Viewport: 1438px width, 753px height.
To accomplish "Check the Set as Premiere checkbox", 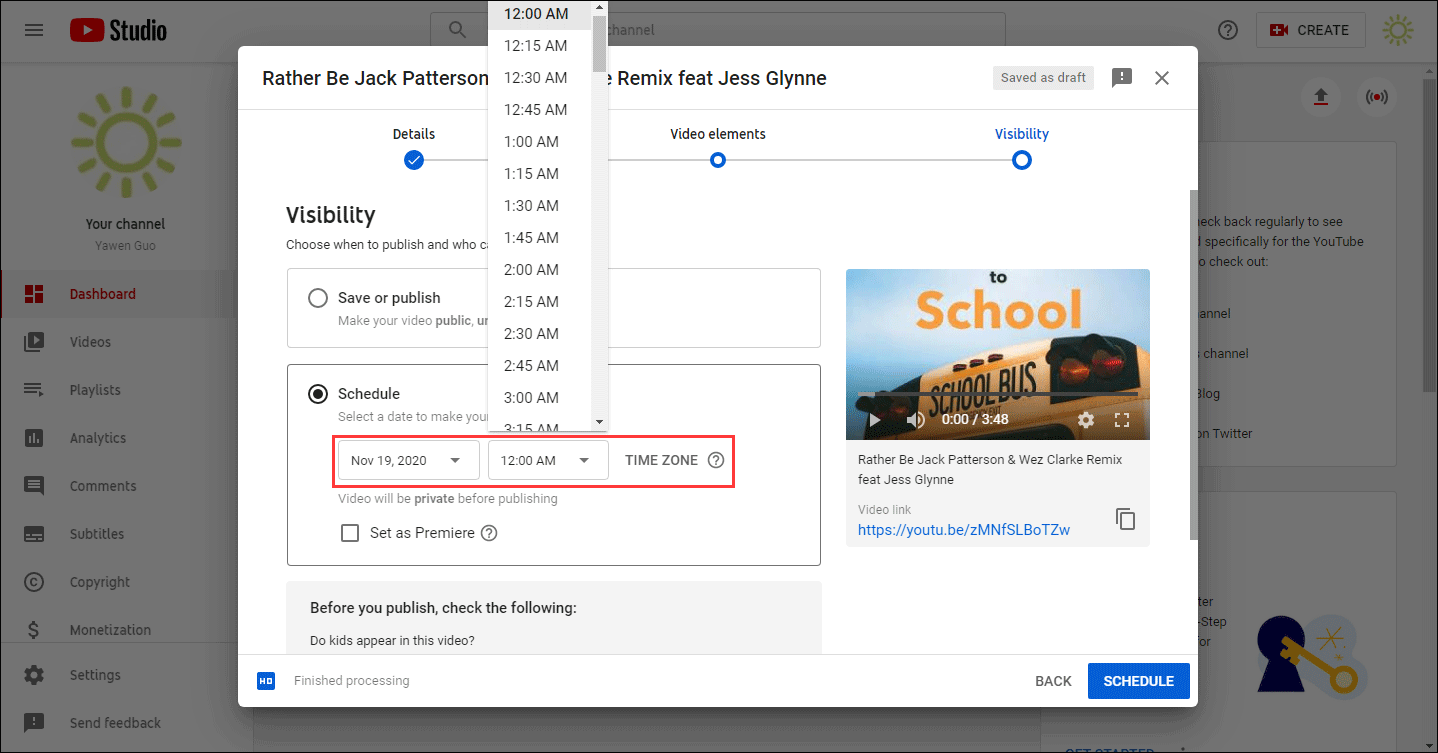I will pos(350,533).
